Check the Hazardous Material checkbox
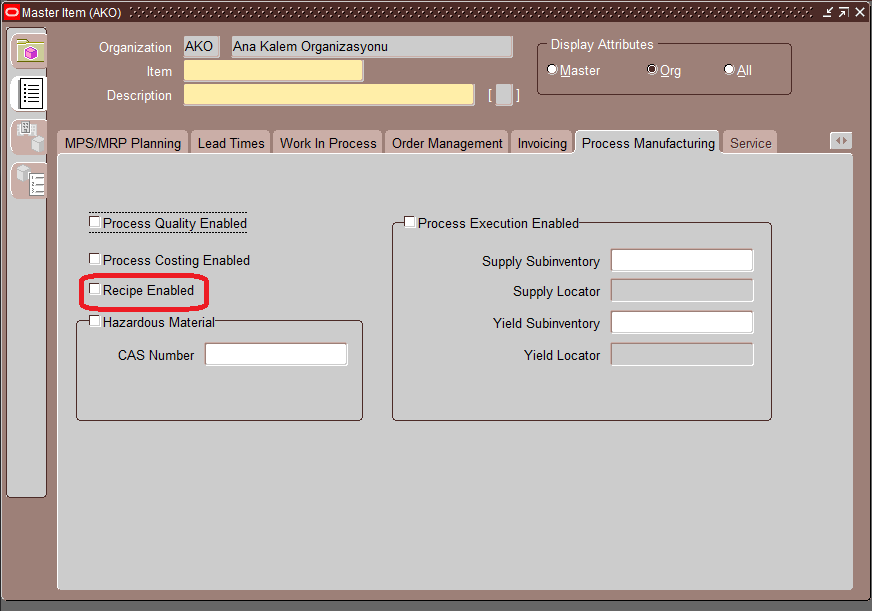 click(x=94, y=321)
